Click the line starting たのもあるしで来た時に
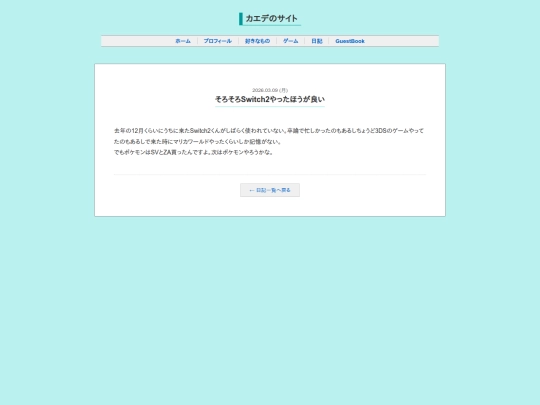 [198, 142]
